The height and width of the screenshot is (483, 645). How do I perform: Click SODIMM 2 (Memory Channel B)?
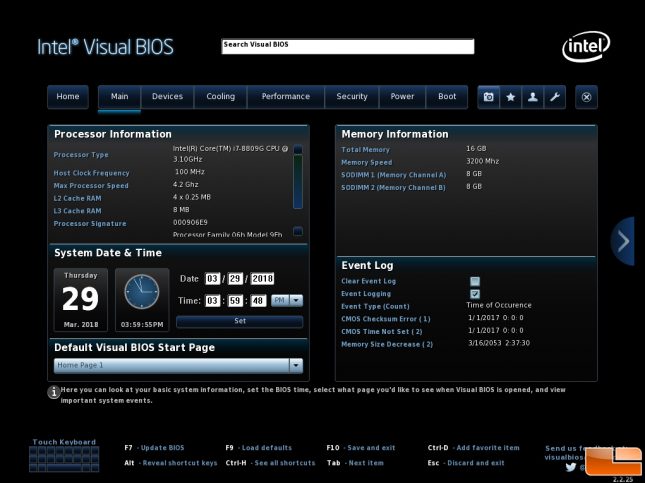pos(393,188)
